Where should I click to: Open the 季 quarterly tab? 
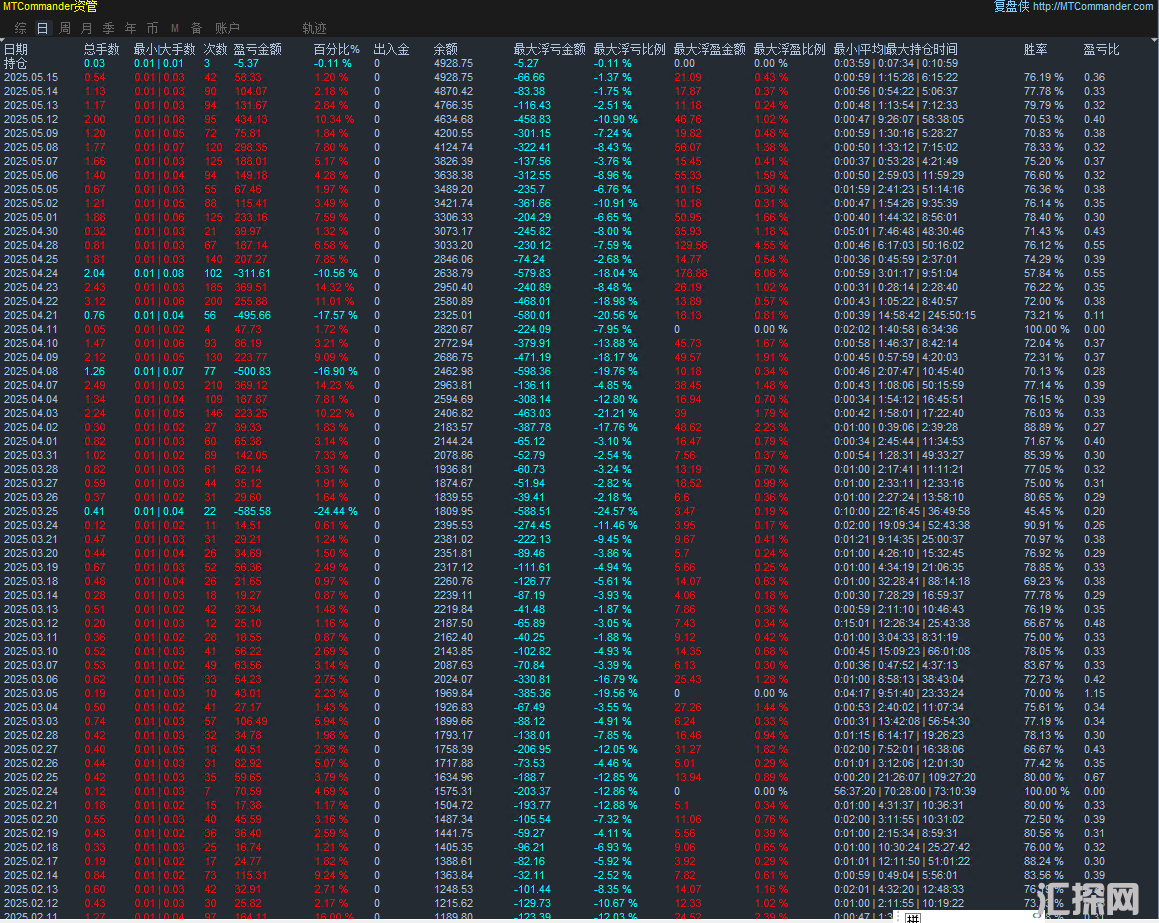(108, 28)
